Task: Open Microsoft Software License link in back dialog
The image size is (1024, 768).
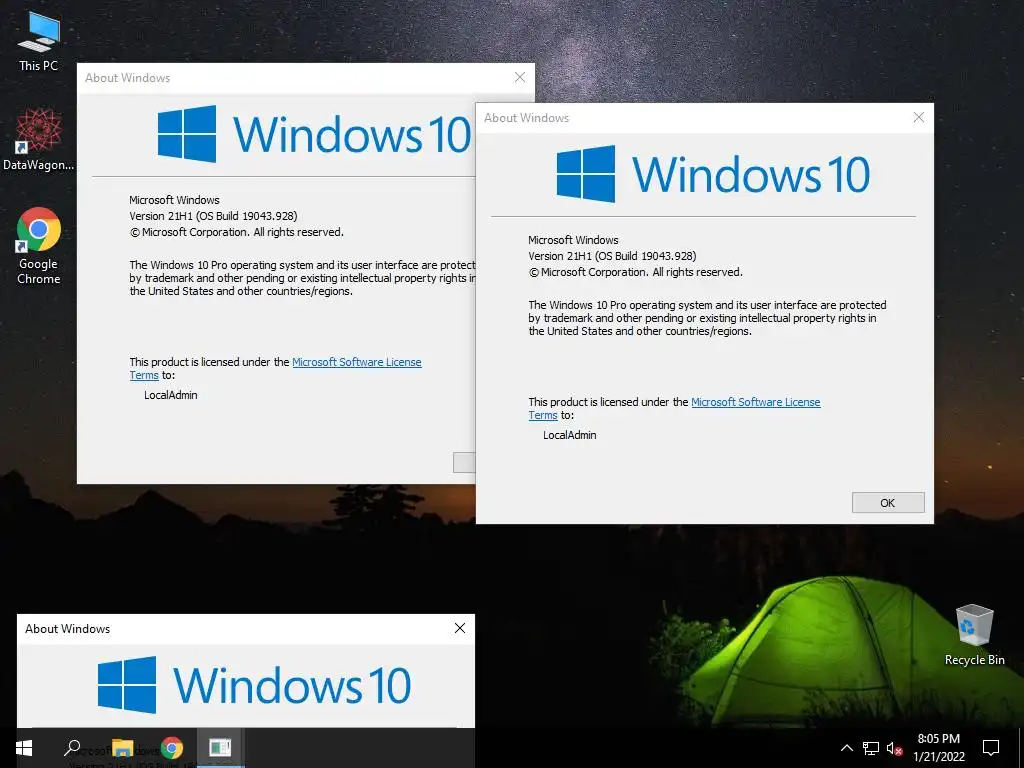Action: pos(357,362)
